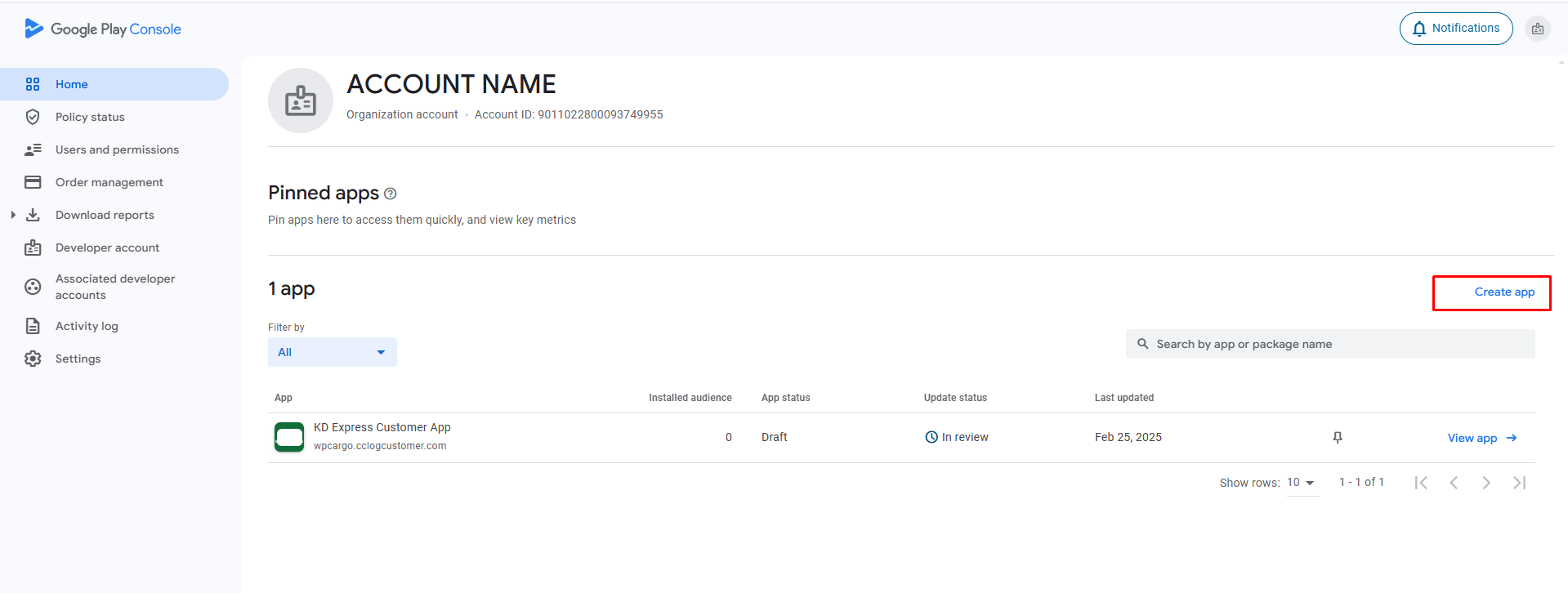Click the ACCOUNT NAME heading
This screenshot has width=1568, height=593.
tap(451, 84)
